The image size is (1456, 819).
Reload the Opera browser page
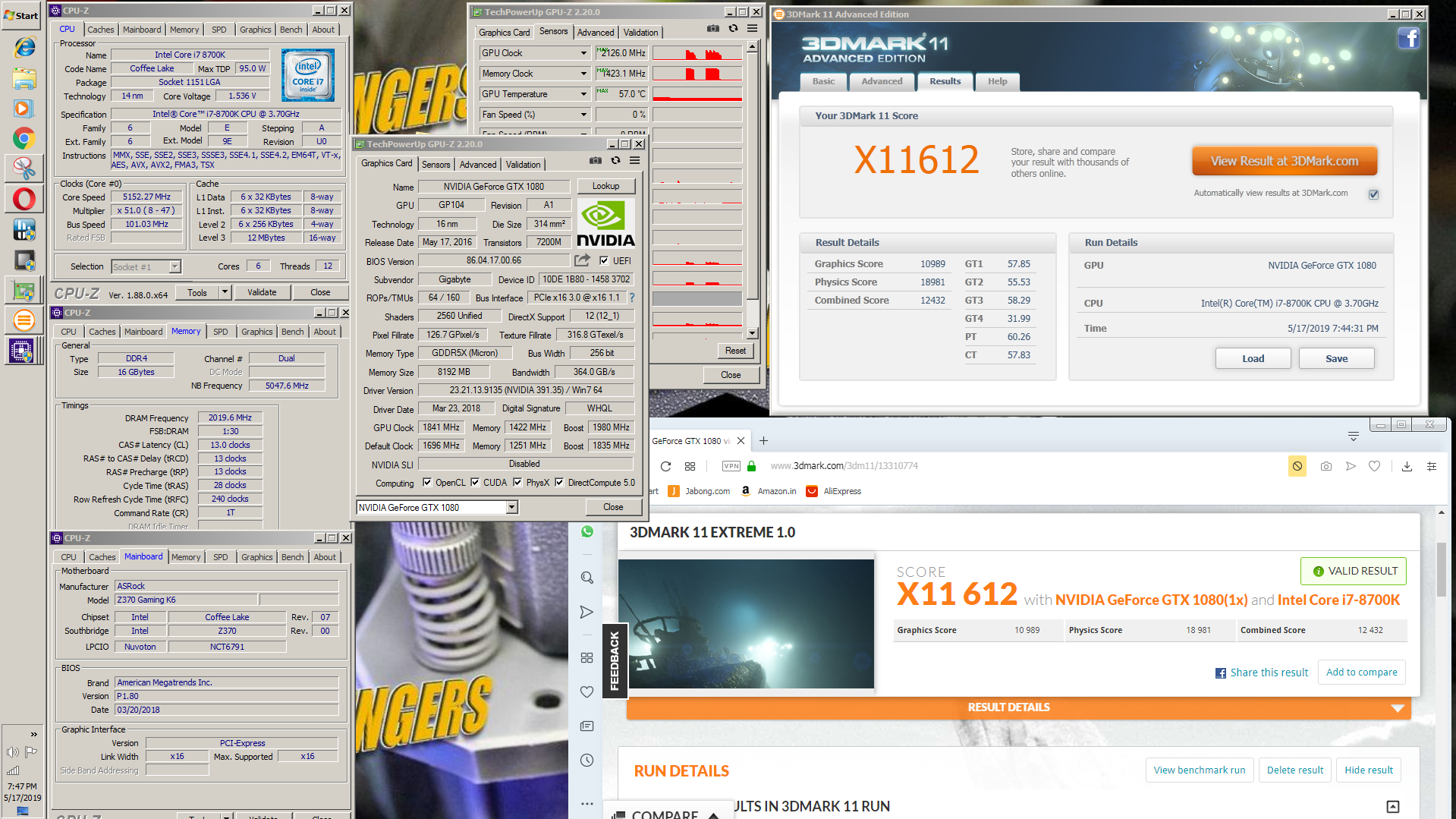pos(665,466)
